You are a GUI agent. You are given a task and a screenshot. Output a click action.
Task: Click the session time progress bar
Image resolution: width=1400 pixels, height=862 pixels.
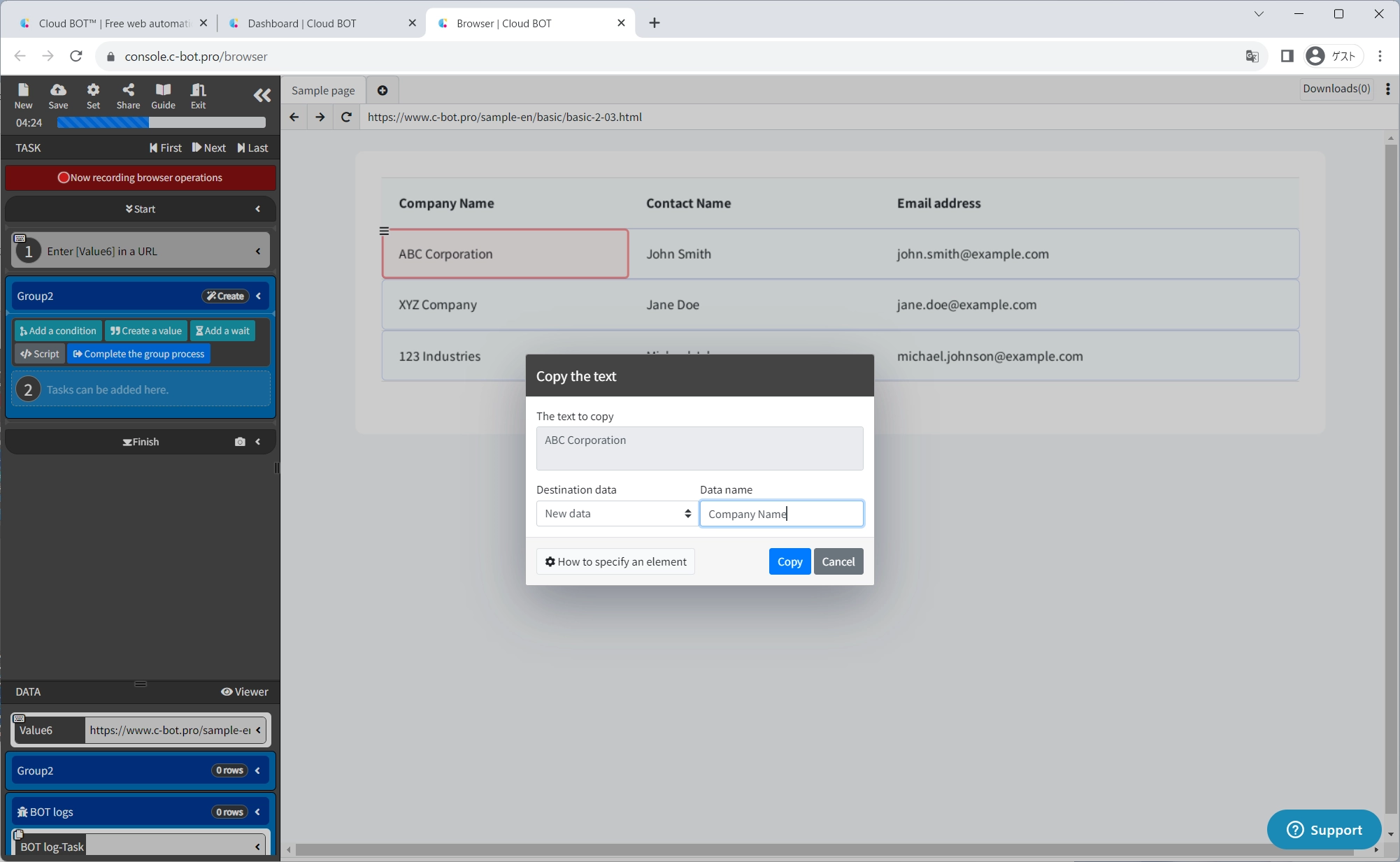point(161,123)
